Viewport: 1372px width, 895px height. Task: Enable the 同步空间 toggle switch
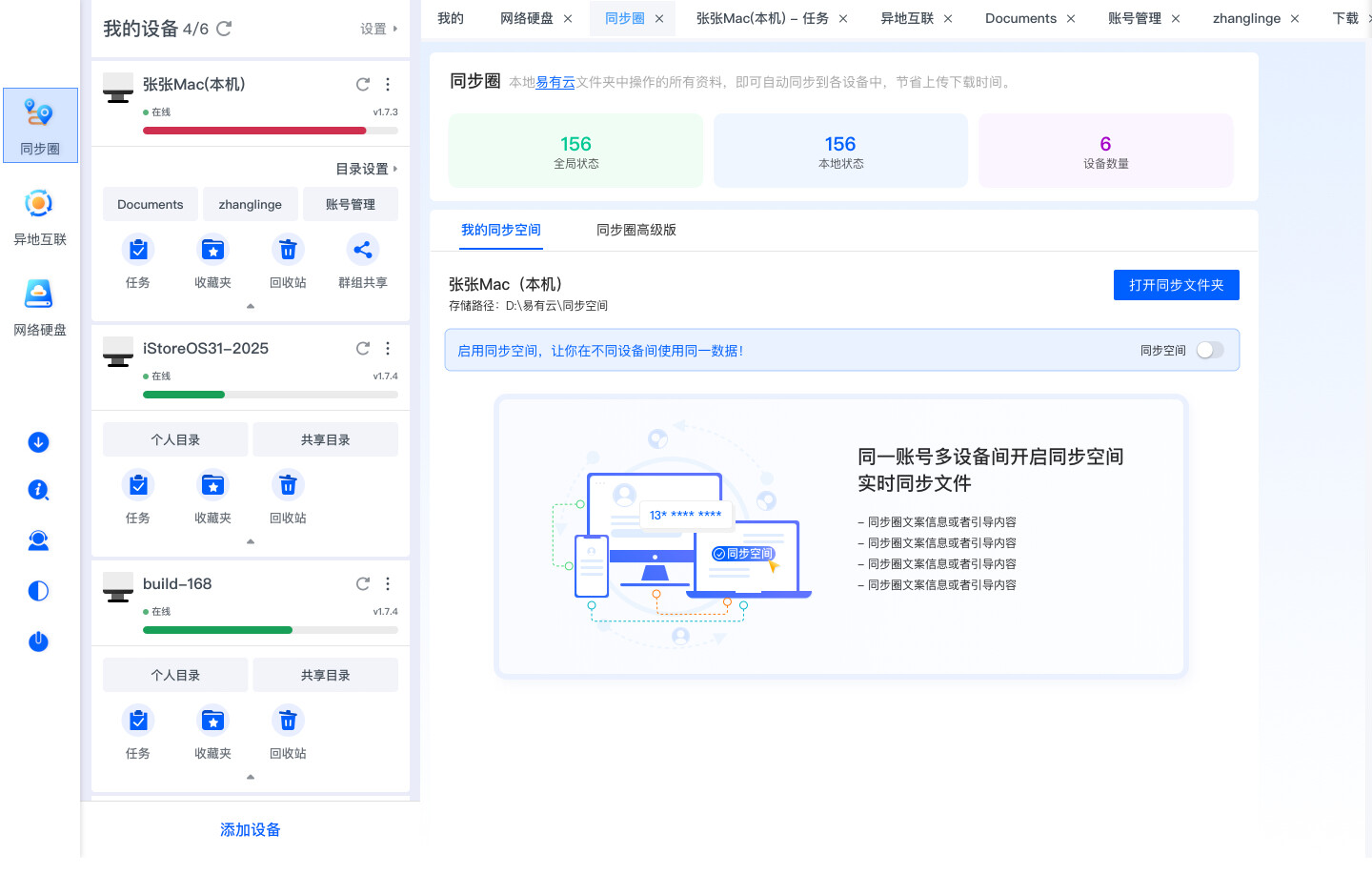(x=1209, y=351)
